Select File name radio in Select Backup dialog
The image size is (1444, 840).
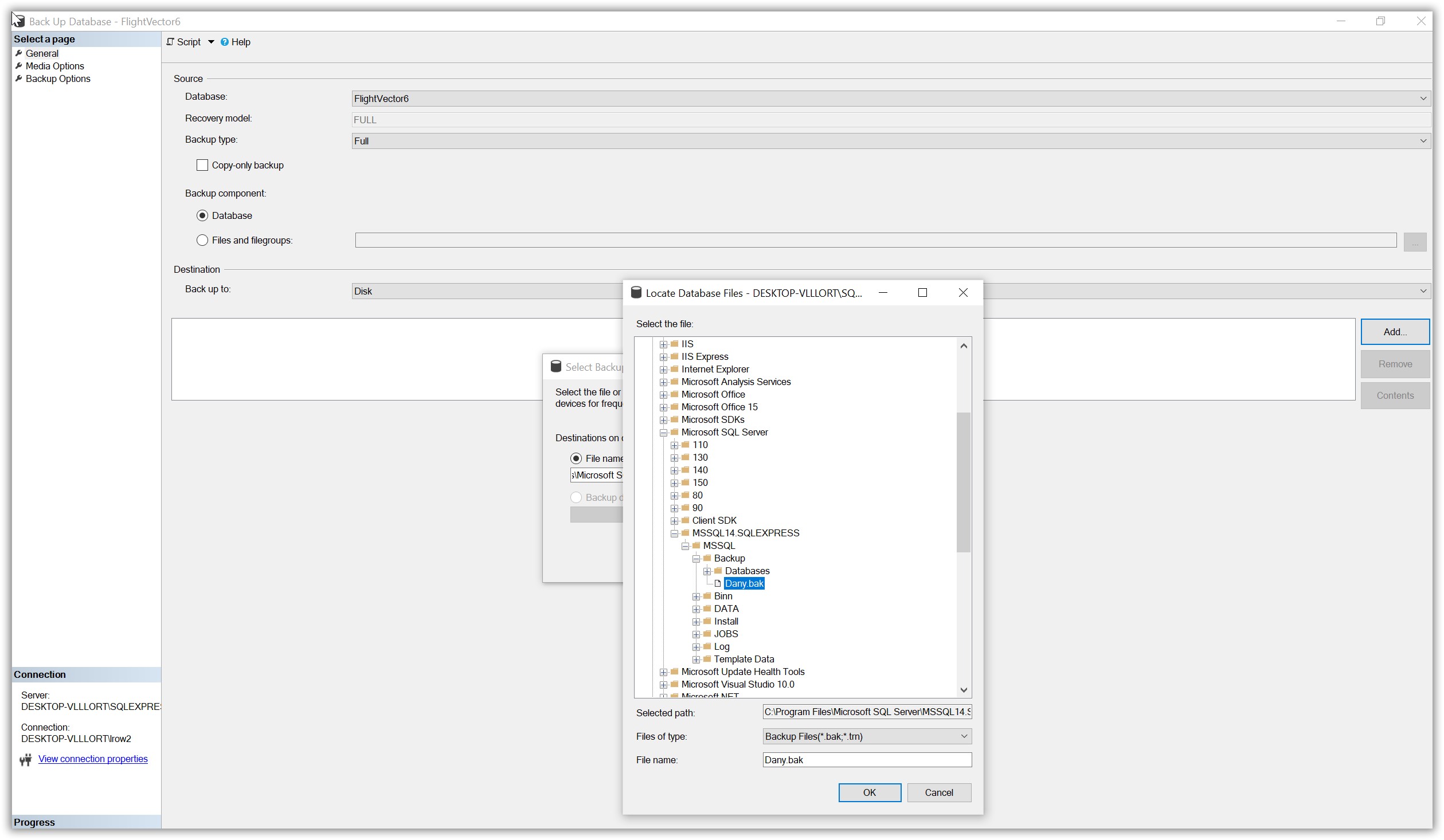576,458
